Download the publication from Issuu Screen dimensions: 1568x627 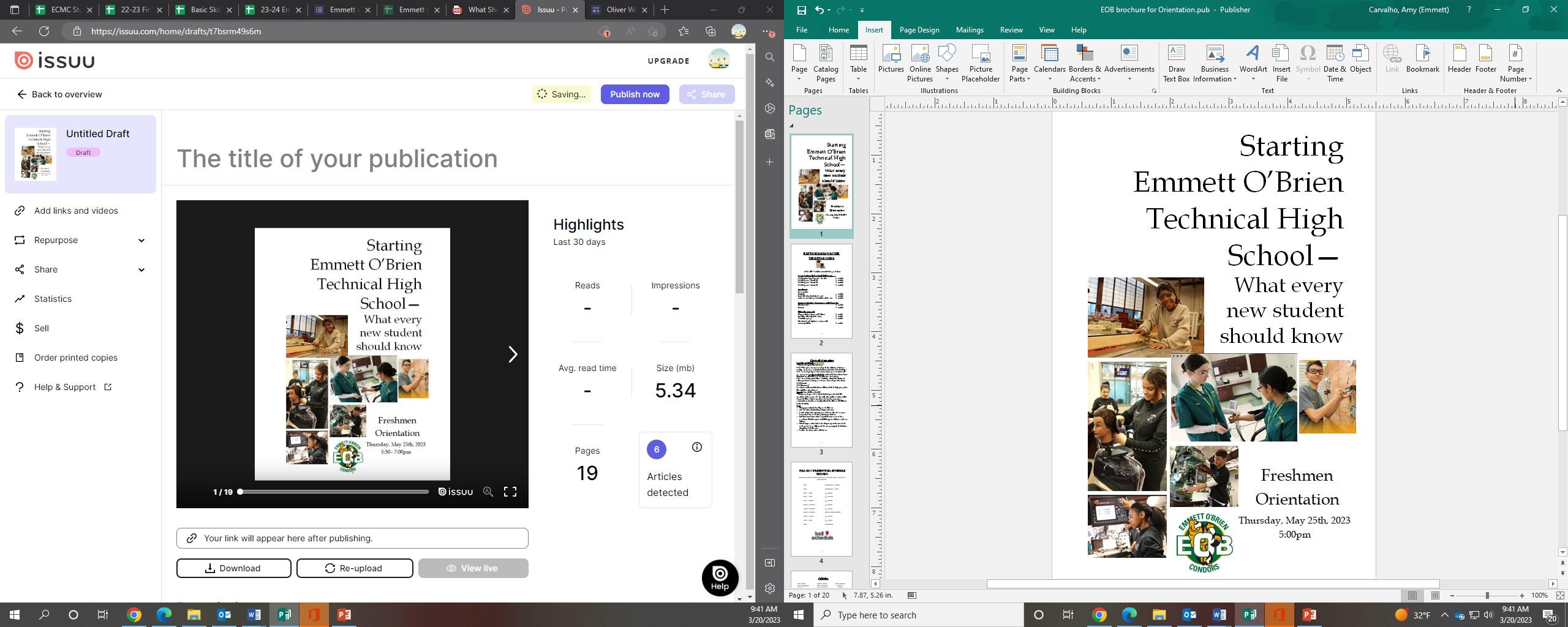click(x=233, y=568)
